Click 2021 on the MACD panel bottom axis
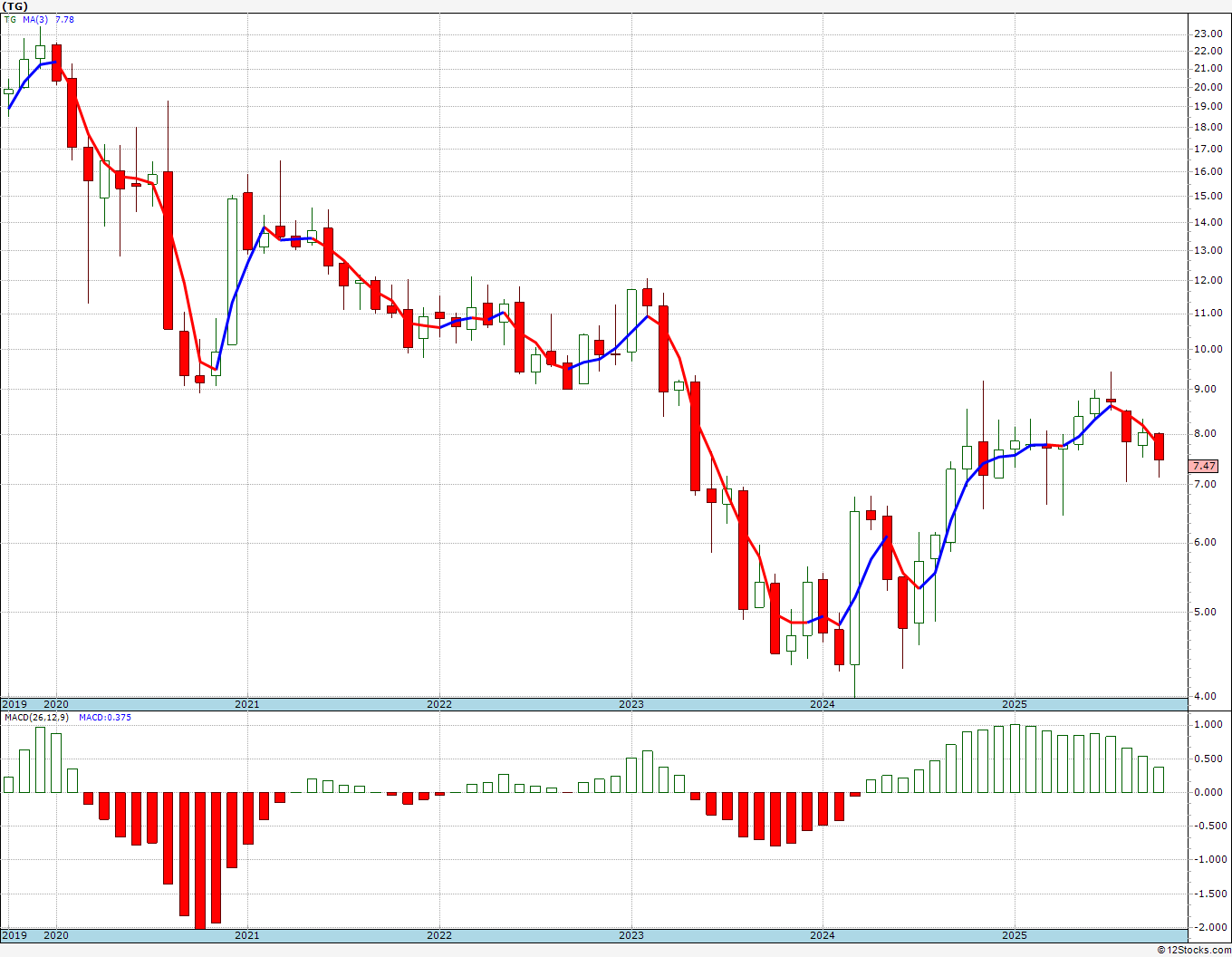This screenshot has height=957, width=1232. 247,935
